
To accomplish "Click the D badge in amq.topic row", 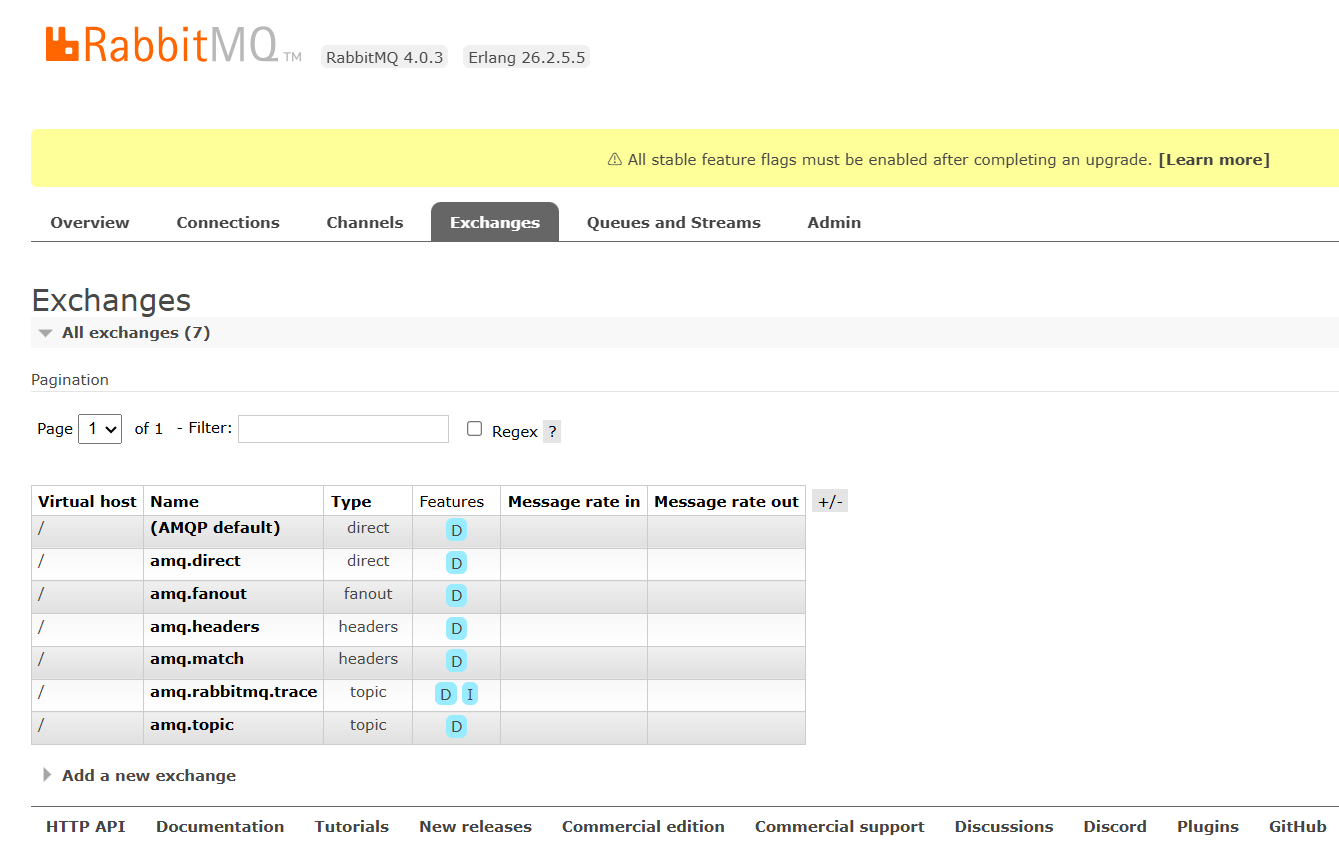I will point(456,727).
